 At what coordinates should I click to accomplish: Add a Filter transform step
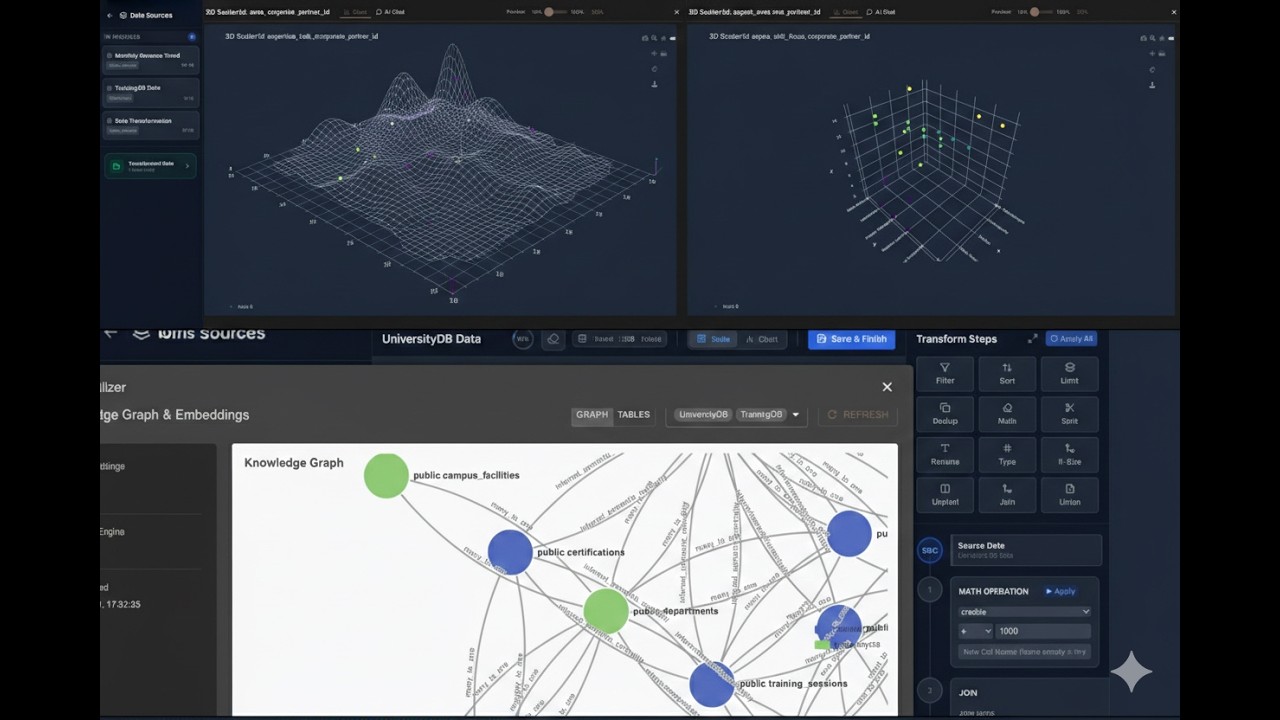point(945,373)
